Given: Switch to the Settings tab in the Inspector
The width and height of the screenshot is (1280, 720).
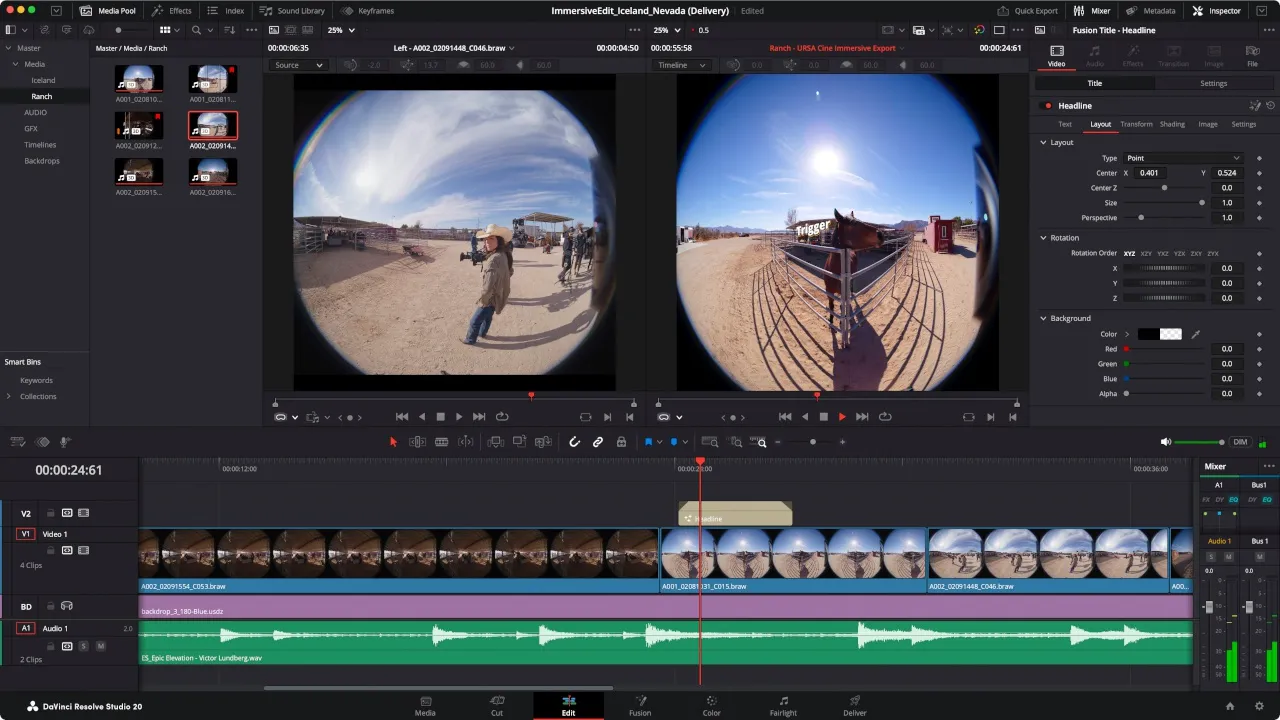Looking at the screenshot, I should 1213,83.
